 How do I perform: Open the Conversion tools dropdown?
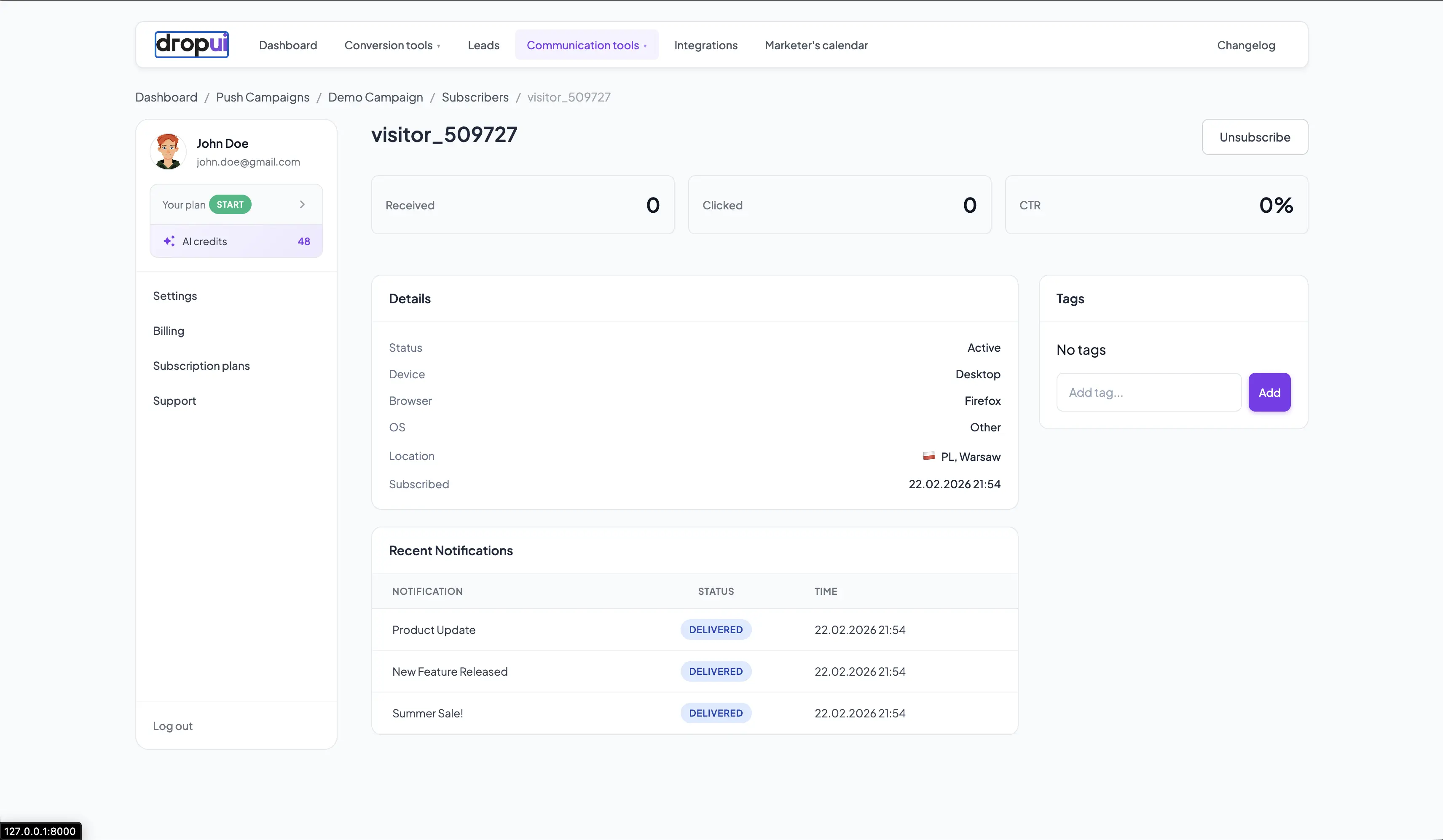pyautogui.click(x=392, y=45)
